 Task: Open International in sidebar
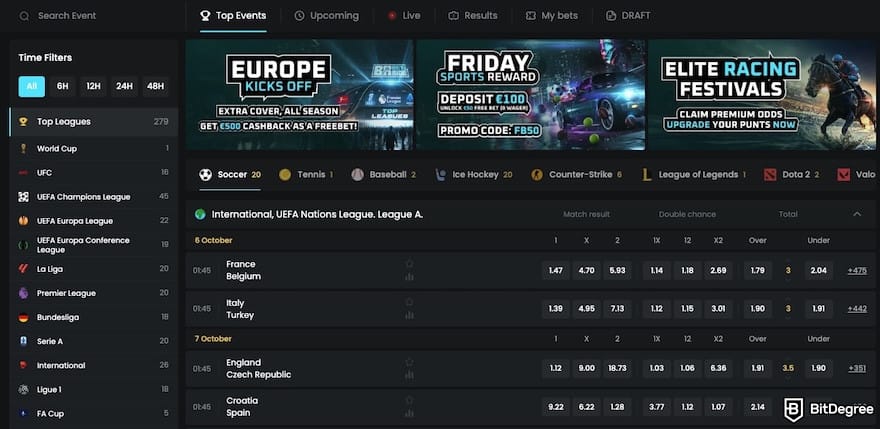pos(94,365)
